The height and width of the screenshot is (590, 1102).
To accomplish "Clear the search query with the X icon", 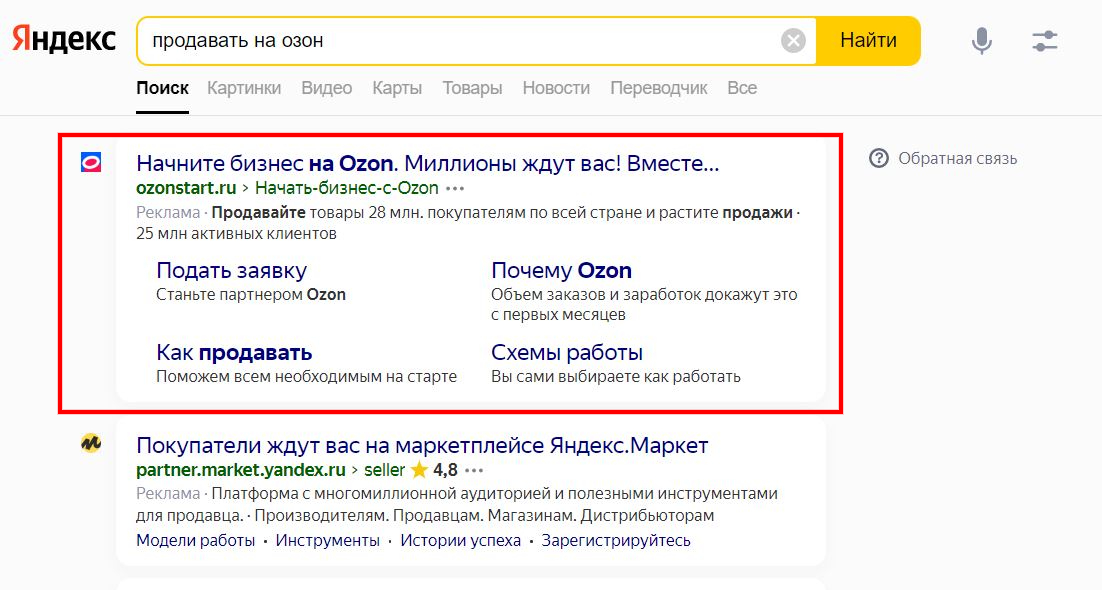I will [x=793, y=41].
